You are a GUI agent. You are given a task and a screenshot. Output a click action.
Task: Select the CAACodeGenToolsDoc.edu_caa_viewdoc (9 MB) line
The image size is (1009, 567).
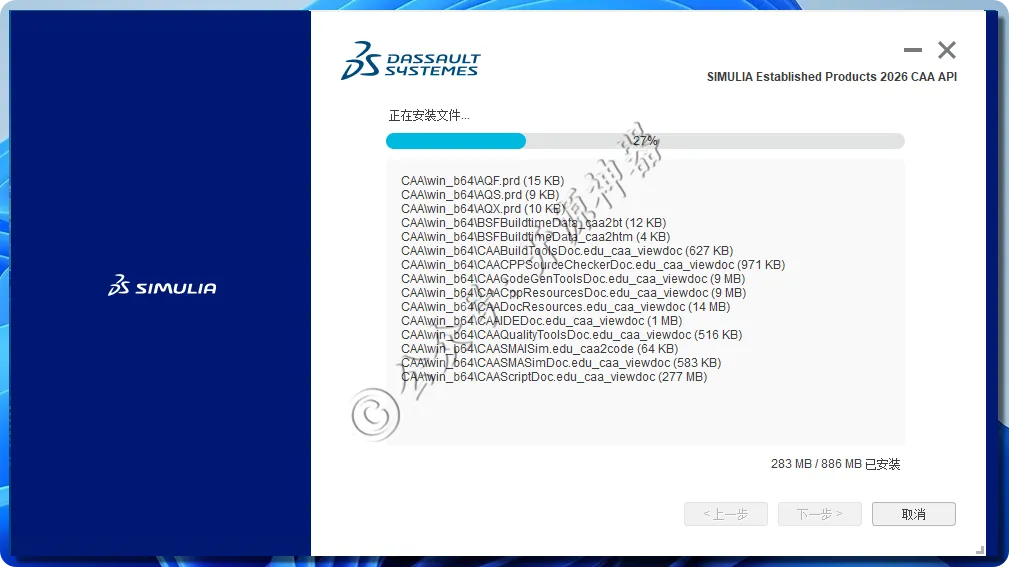(573, 279)
